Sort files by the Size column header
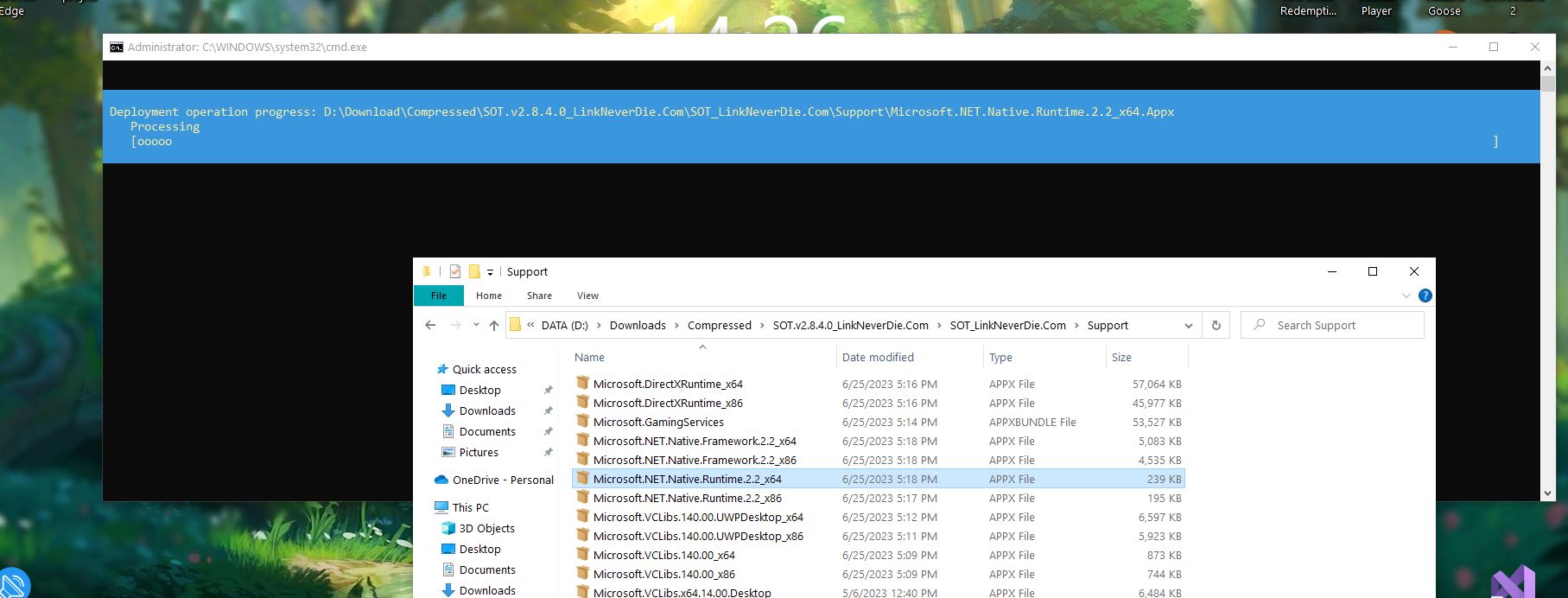The width and height of the screenshot is (1568, 598). click(1121, 357)
